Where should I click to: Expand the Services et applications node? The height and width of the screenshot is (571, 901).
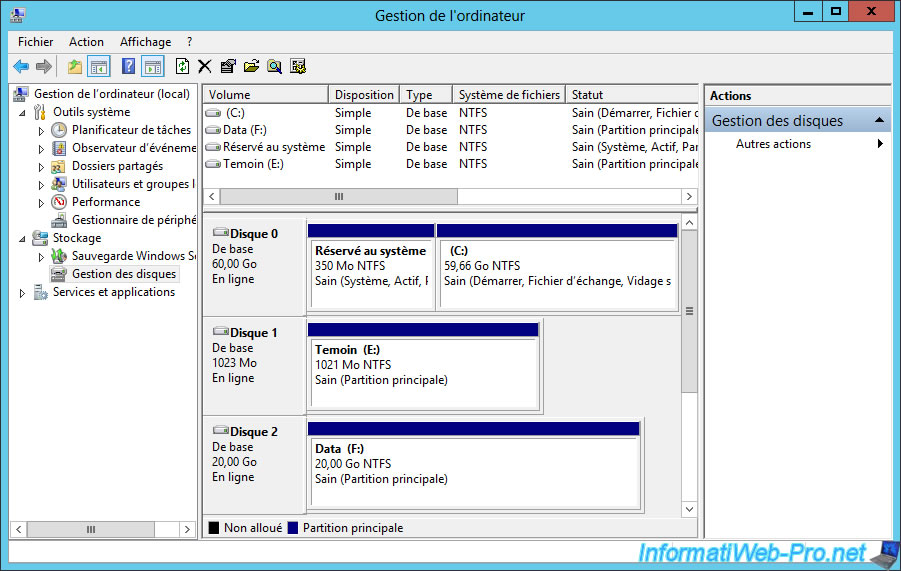click(22, 293)
